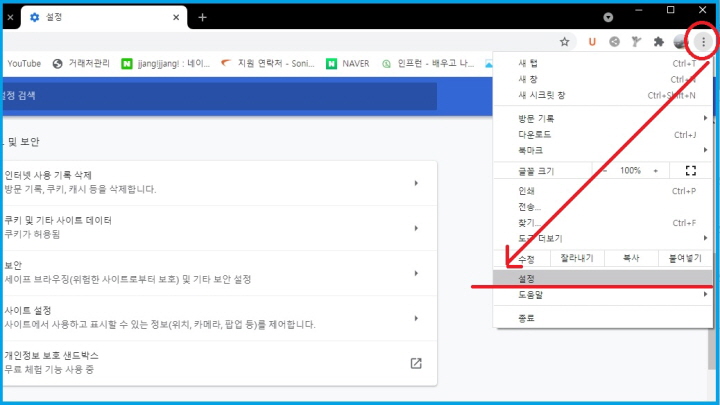
Task: Choose 인쇄 from the menu
Action: click(x=603, y=191)
